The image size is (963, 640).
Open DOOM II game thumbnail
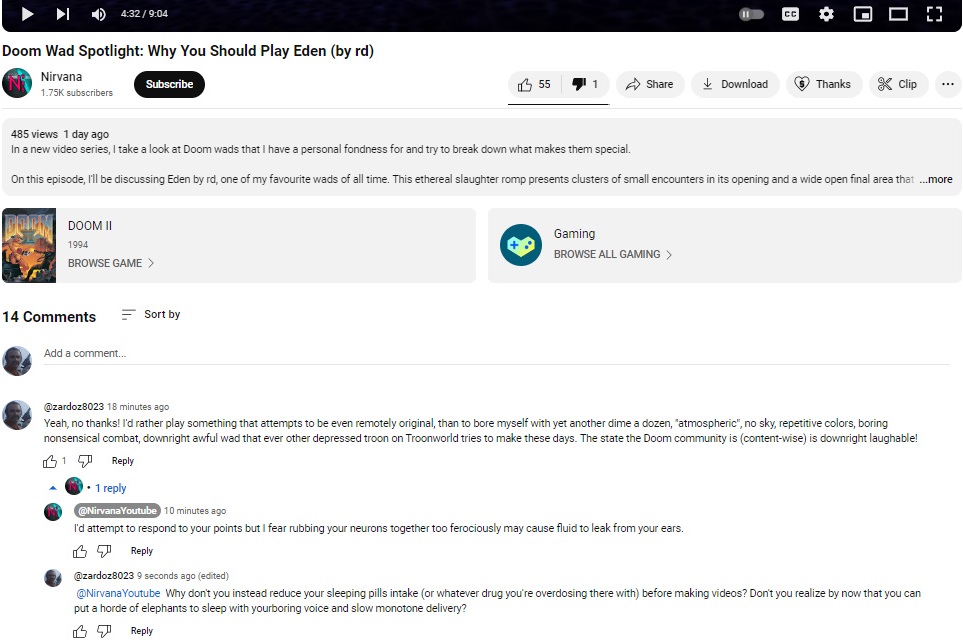29,246
